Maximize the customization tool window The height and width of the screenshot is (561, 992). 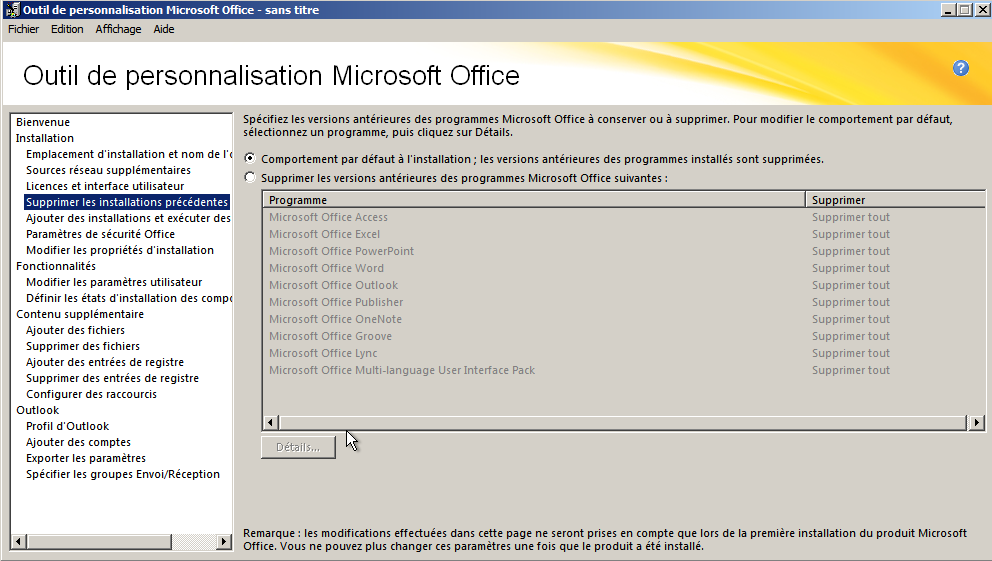(964, 10)
